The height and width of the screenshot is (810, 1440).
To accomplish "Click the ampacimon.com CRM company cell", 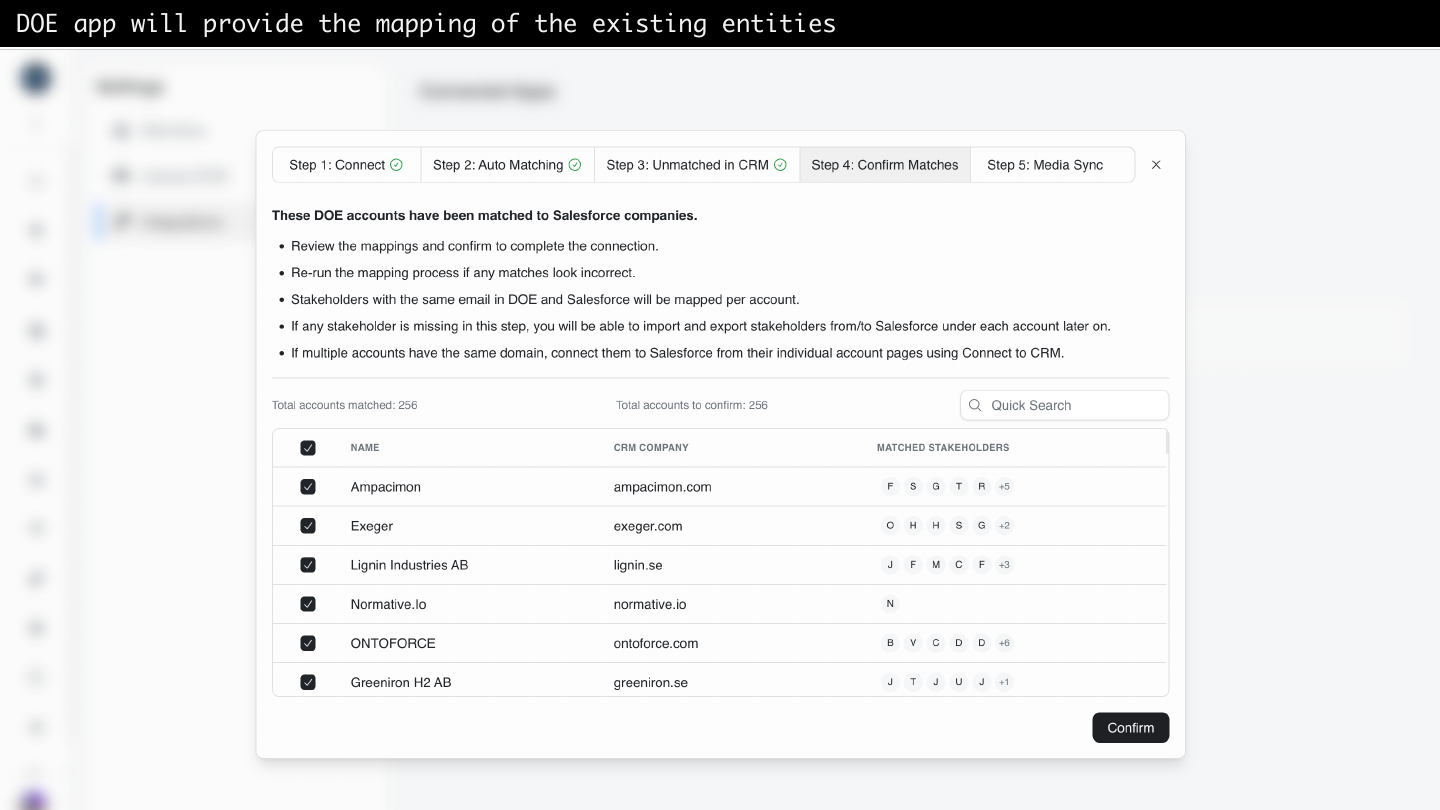I will click(662, 487).
